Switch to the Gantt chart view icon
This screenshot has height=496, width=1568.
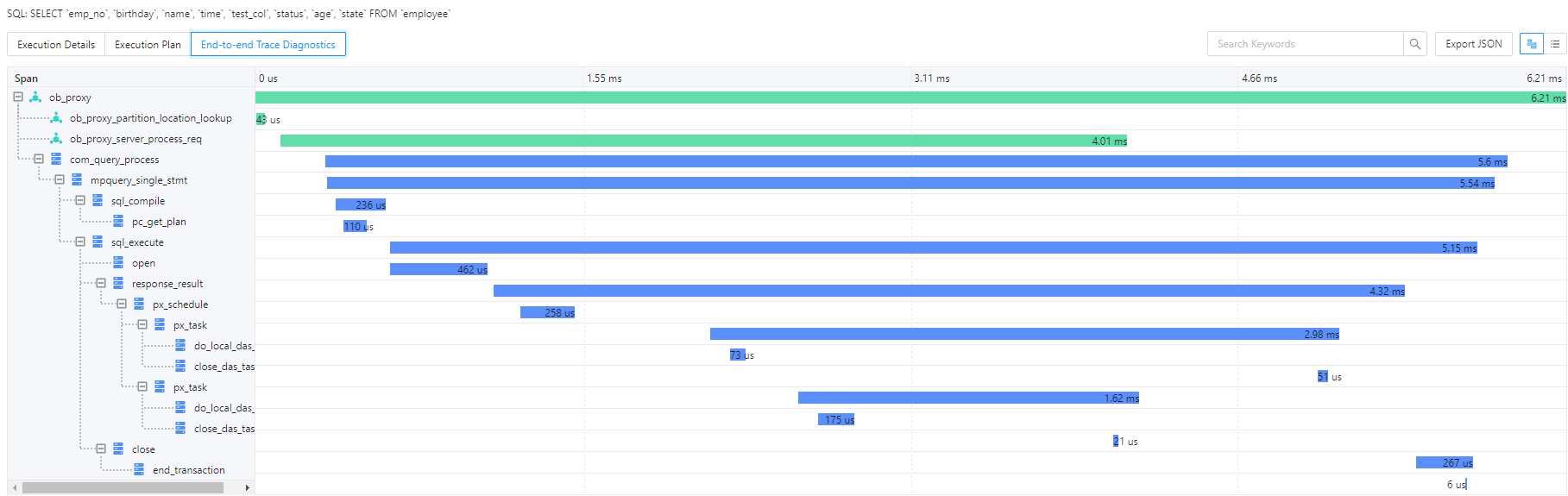(x=1532, y=44)
